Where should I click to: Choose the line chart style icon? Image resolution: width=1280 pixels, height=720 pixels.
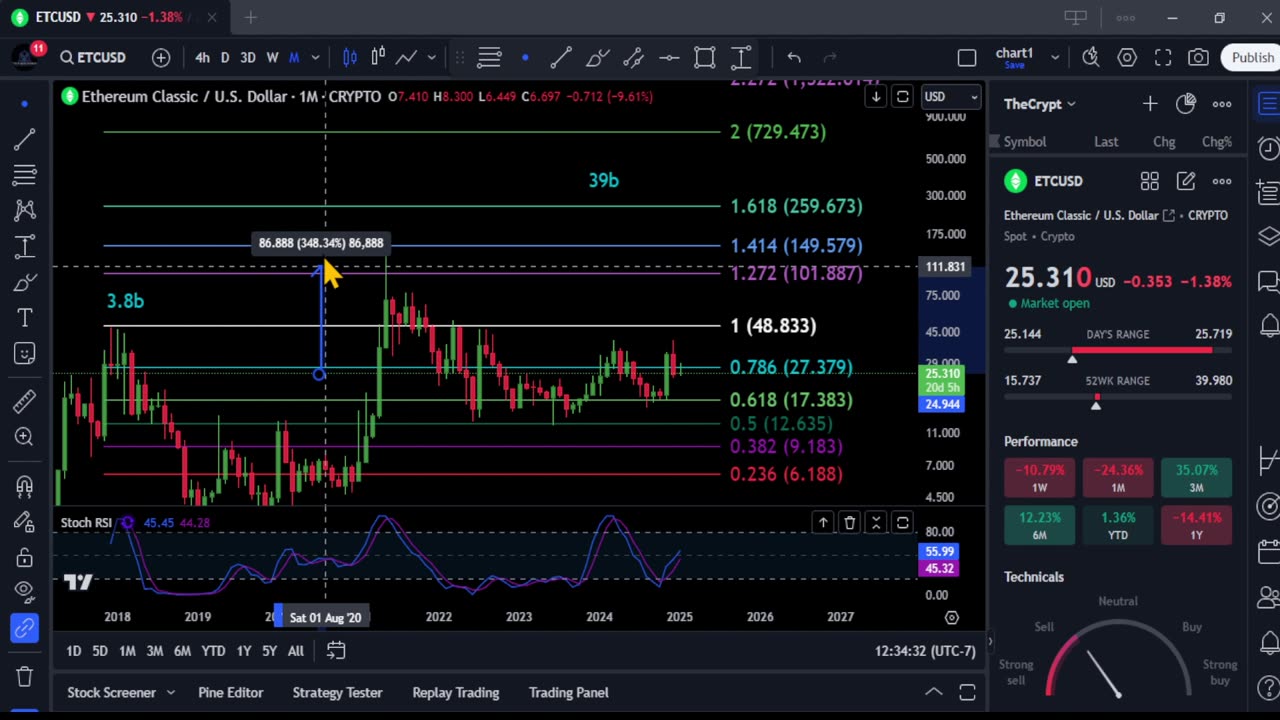406,57
